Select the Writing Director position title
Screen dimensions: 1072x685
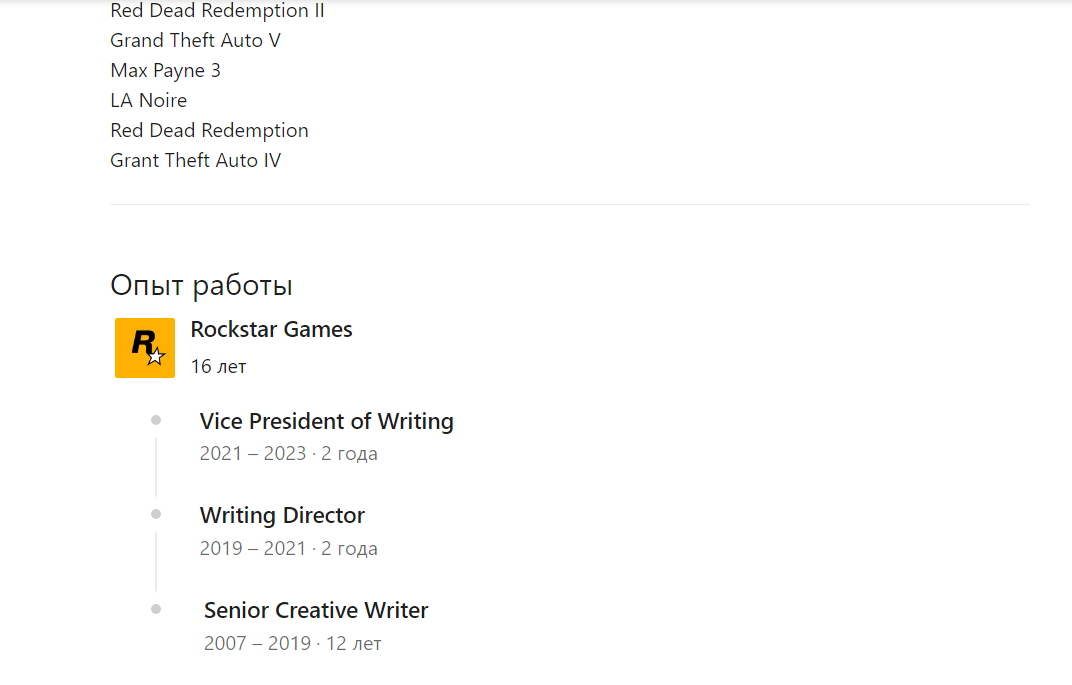pos(282,515)
